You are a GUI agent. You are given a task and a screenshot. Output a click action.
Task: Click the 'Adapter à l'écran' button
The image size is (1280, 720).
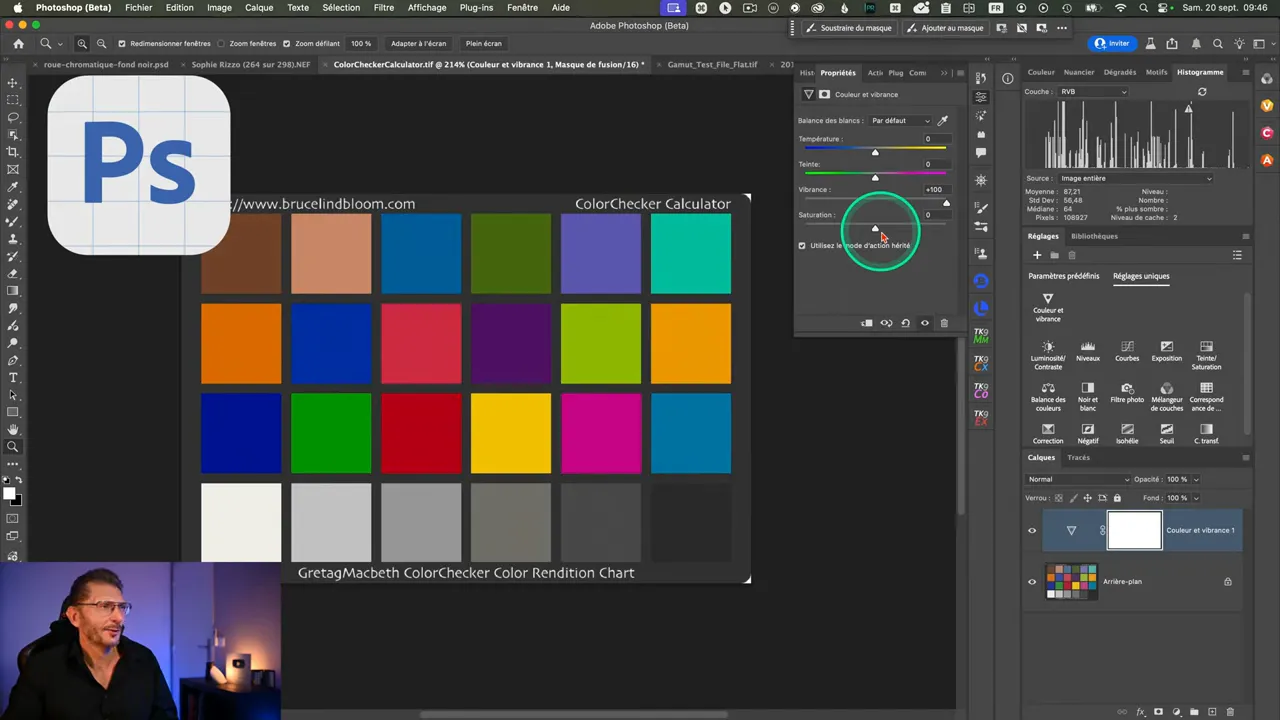[x=418, y=44]
